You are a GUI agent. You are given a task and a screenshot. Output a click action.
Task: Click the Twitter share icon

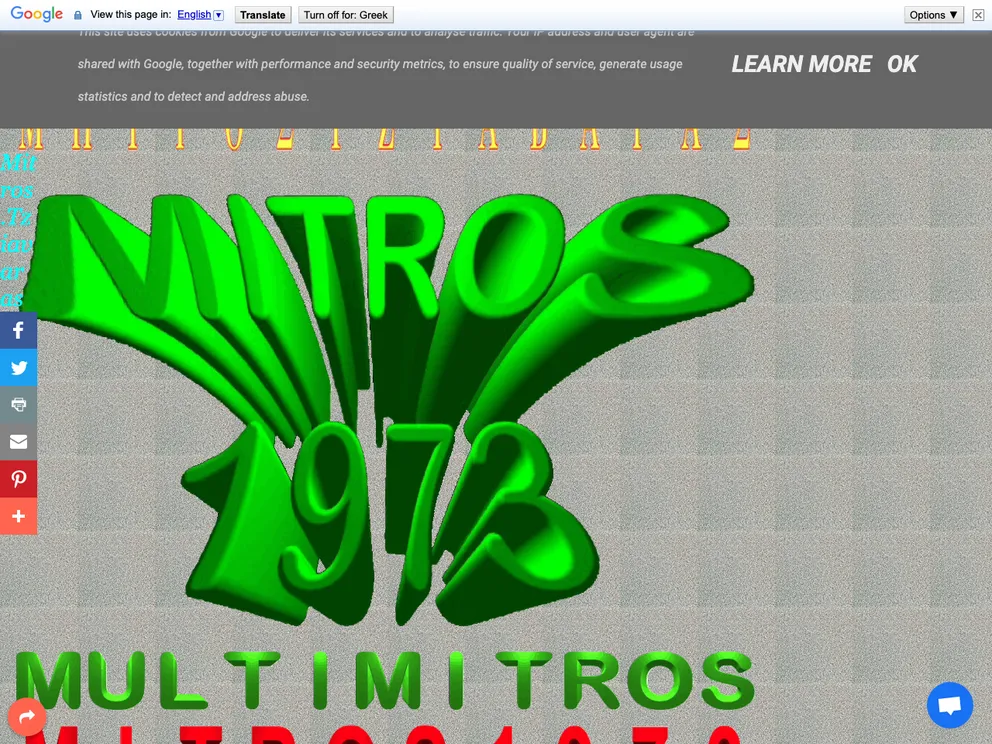(18, 367)
